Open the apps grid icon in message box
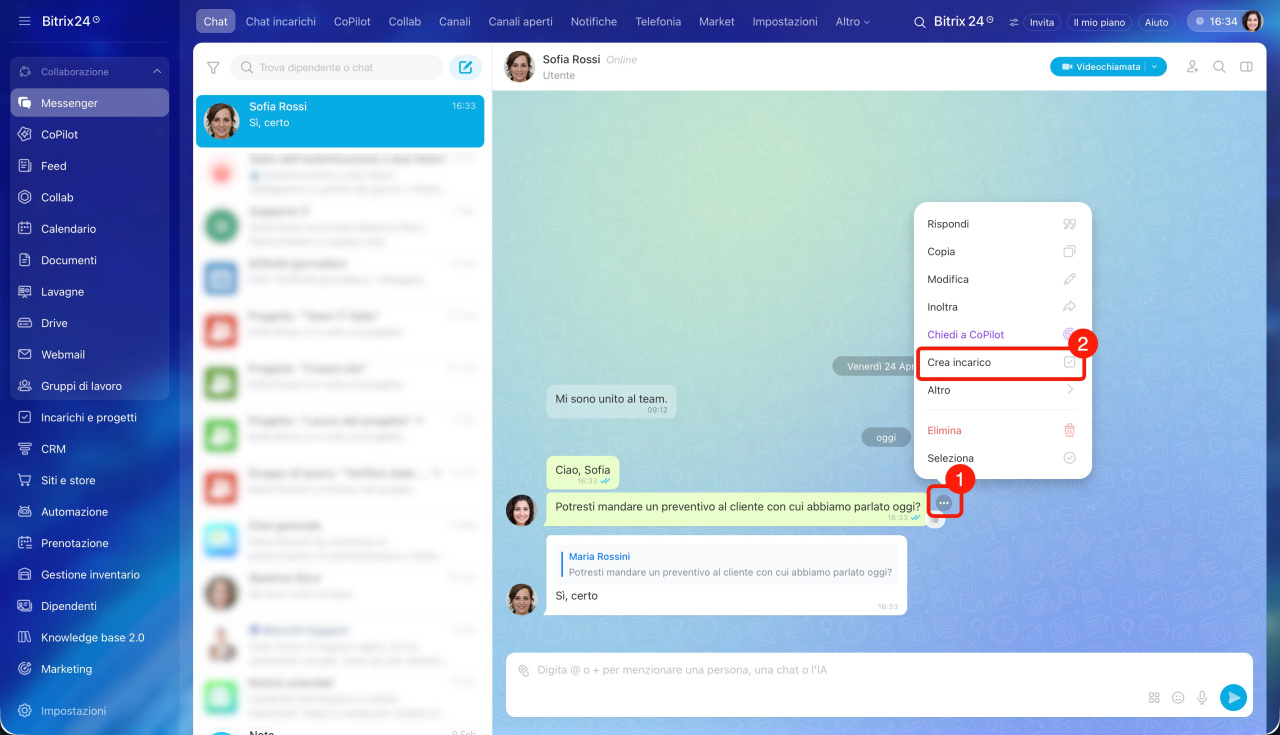1280x735 pixels. coord(1154,697)
